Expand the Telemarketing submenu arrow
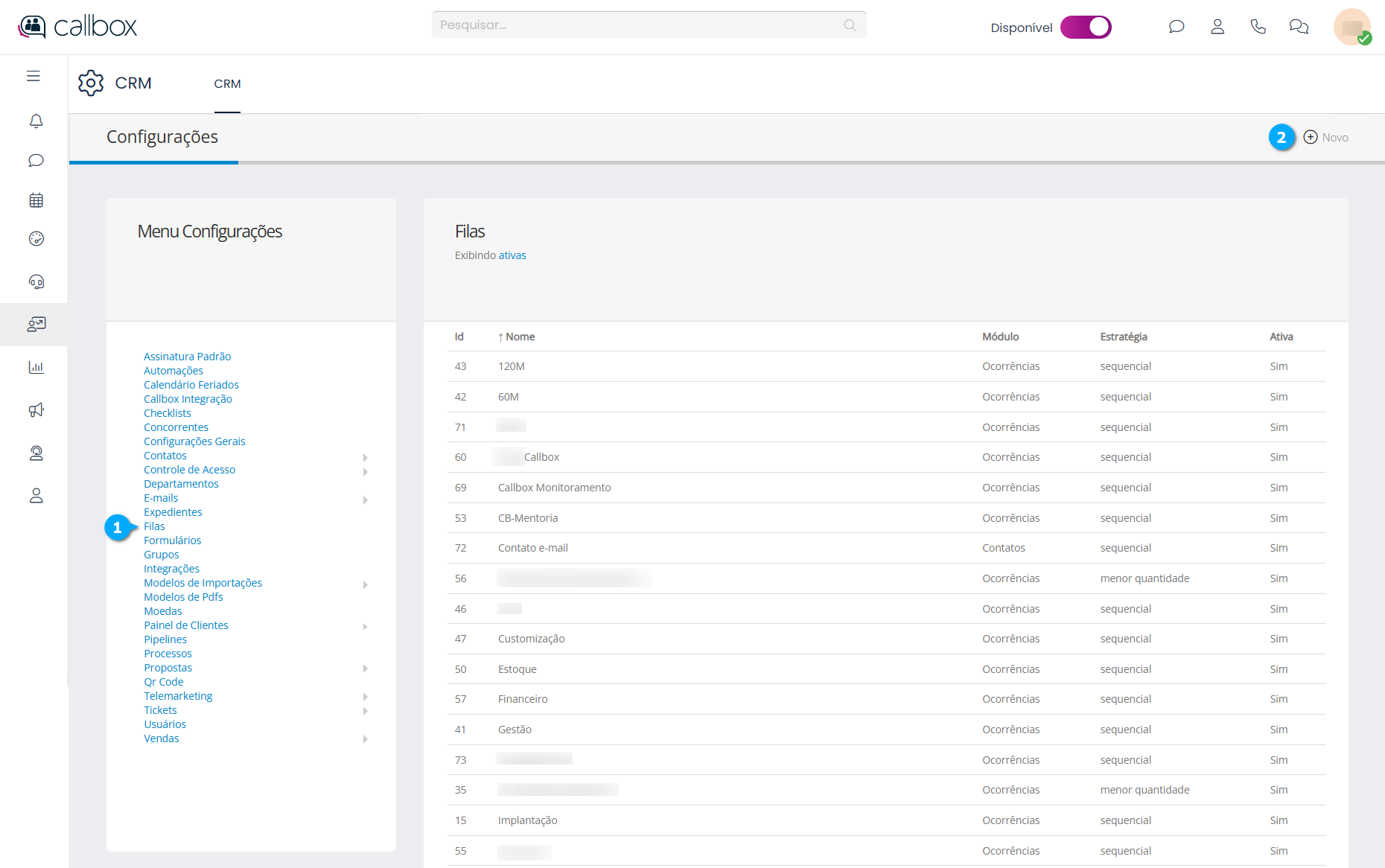This screenshot has height=868, width=1385. (x=365, y=697)
